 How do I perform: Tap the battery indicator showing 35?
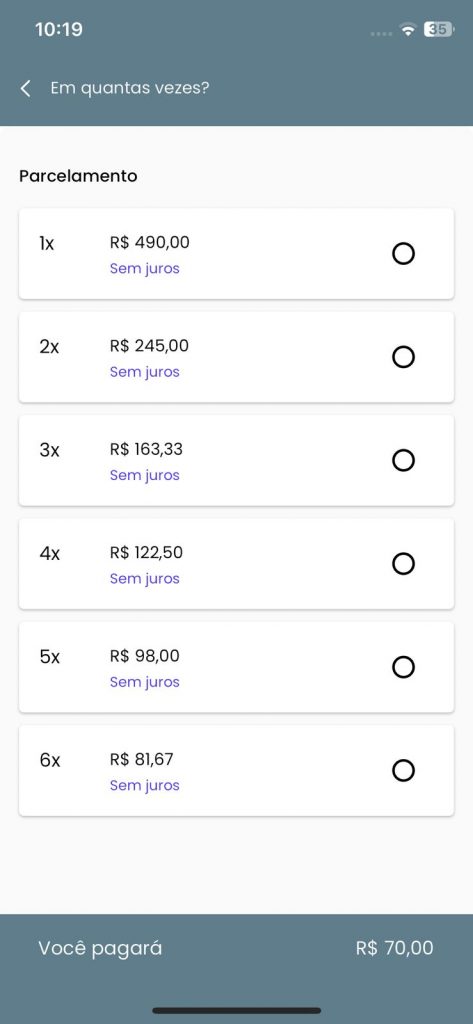tap(438, 29)
